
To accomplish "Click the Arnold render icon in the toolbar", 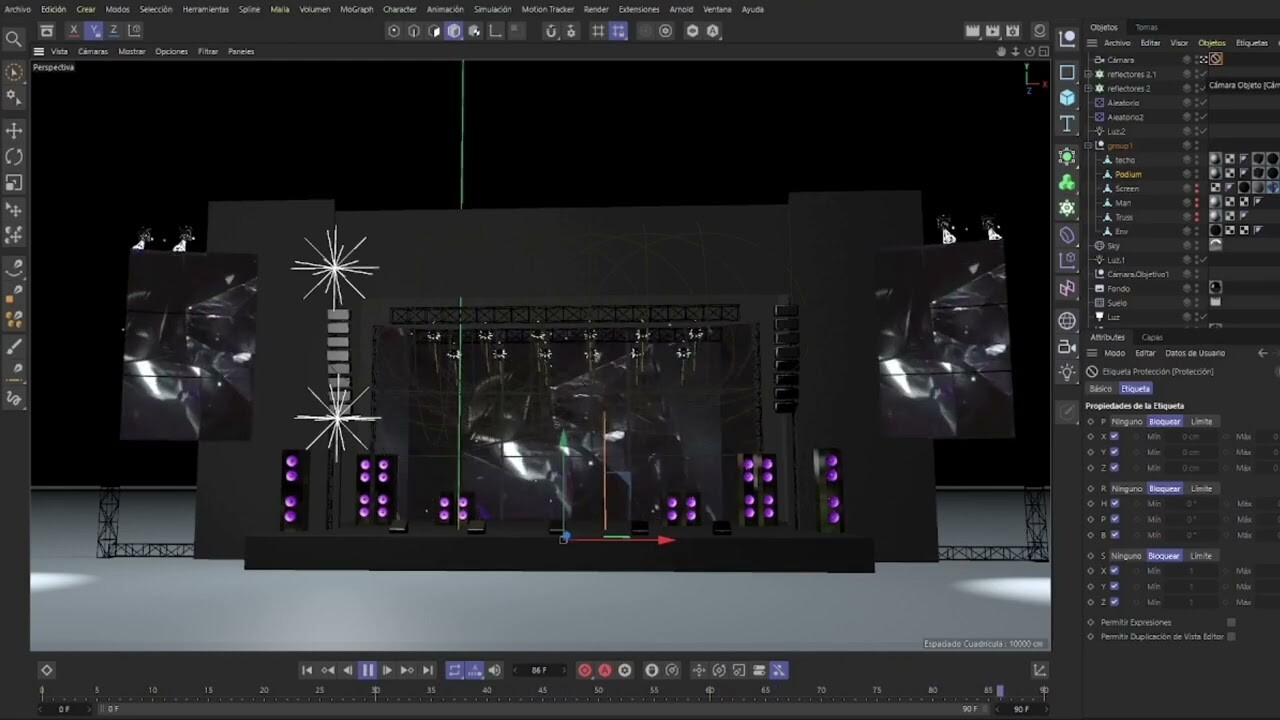I will point(713,31).
